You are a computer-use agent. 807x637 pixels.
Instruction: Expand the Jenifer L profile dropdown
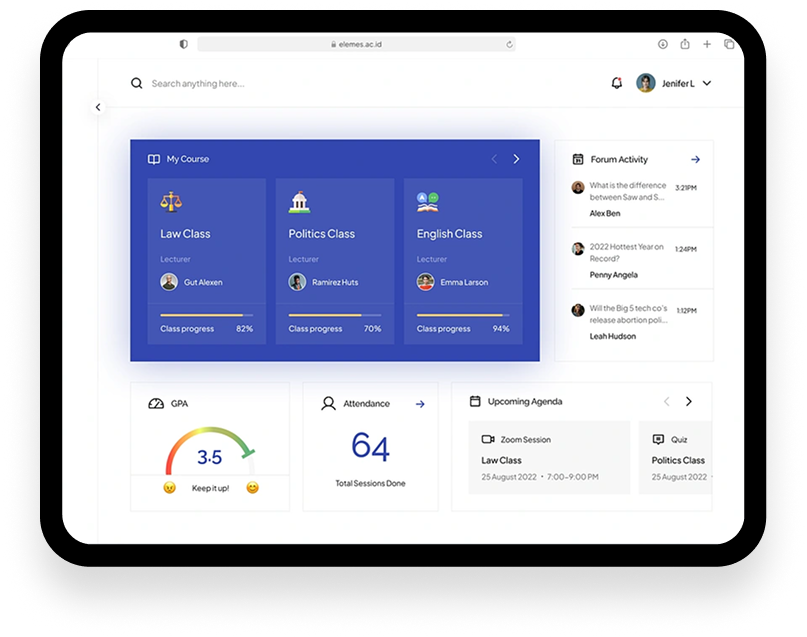click(x=707, y=84)
